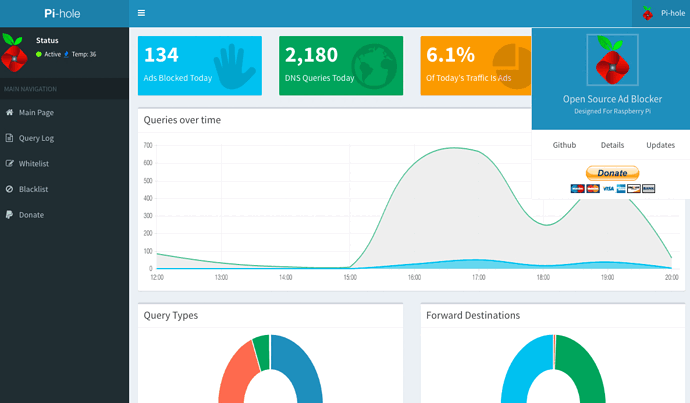690x403 pixels.
Task: Click the Blacklist ban icon
Action: (x=9, y=189)
